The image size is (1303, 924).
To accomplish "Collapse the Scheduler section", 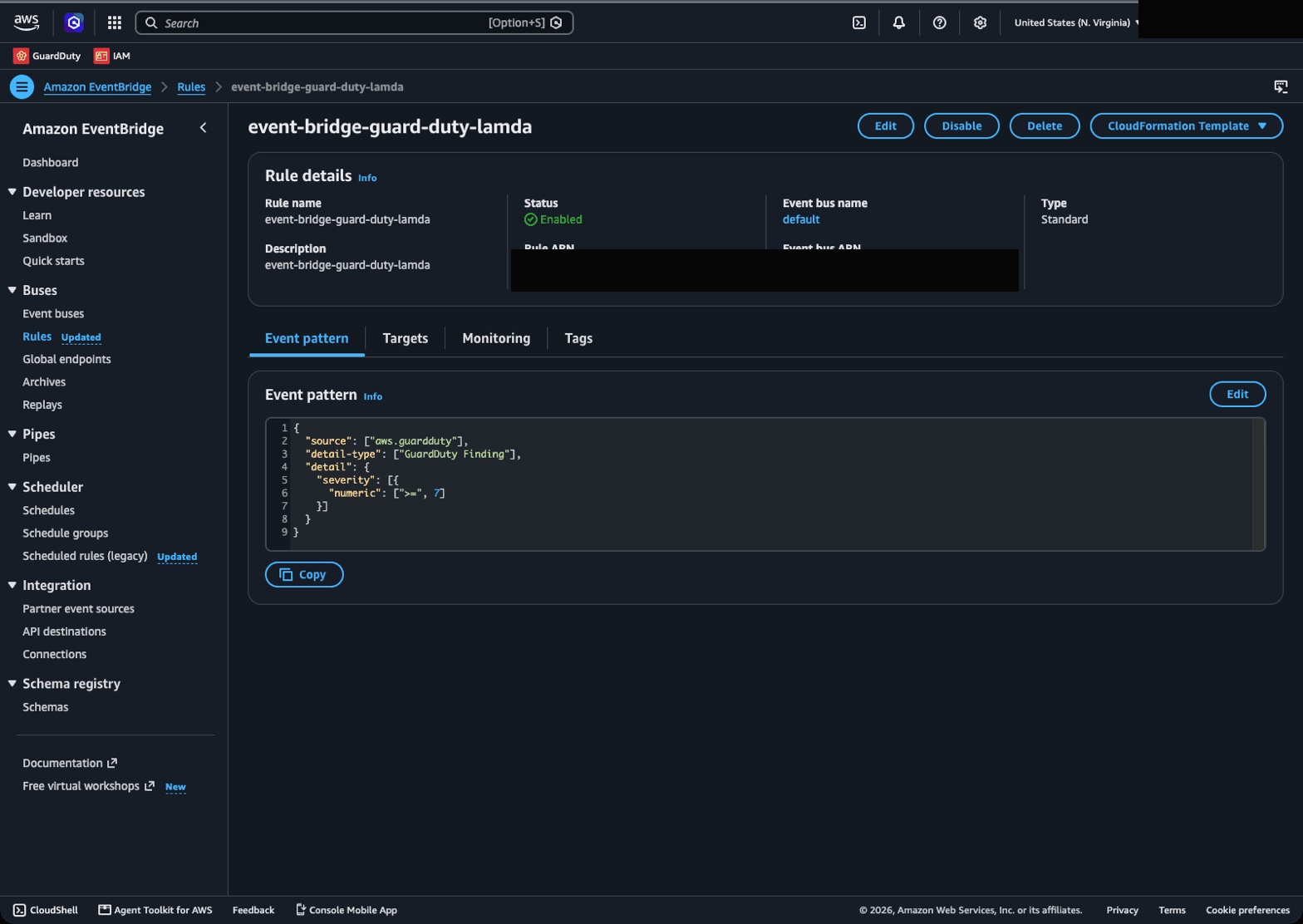I will tap(12, 487).
